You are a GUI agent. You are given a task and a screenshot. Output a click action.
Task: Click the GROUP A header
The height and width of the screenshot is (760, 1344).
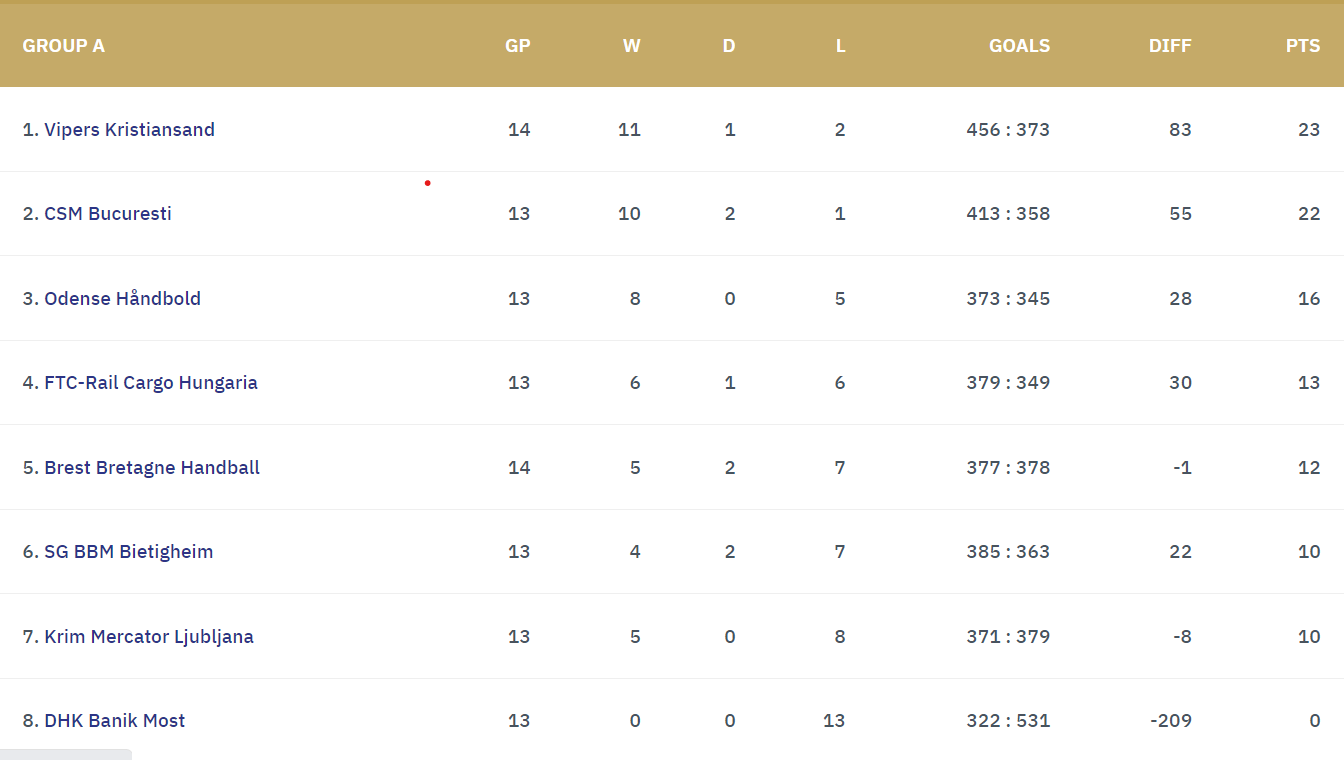63,46
